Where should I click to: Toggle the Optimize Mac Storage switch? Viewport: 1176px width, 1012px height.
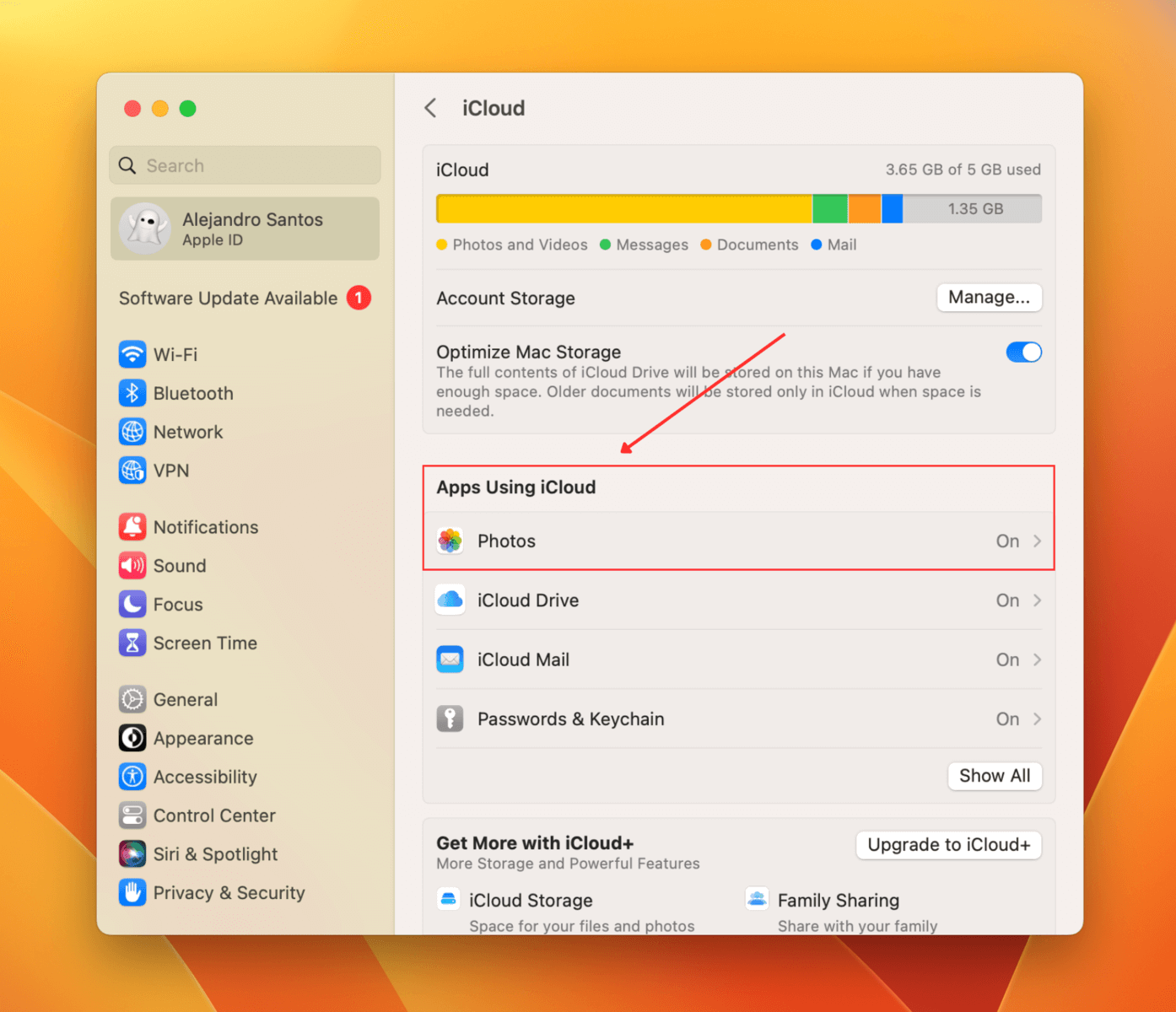click(x=1023, y=352)
